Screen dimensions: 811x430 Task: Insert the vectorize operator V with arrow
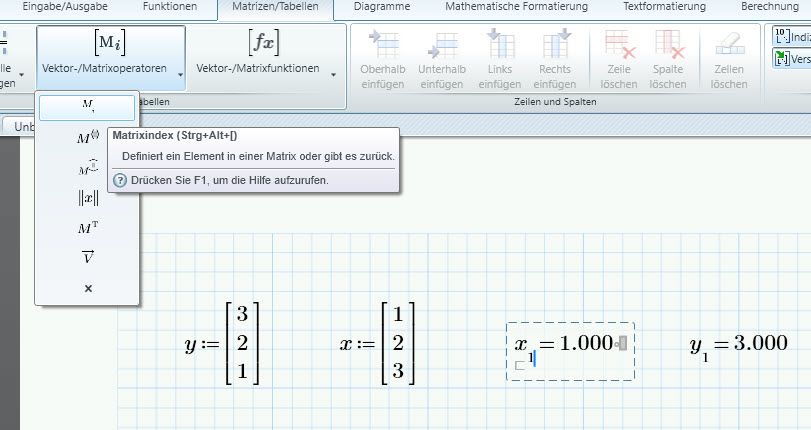pos(87,257)
